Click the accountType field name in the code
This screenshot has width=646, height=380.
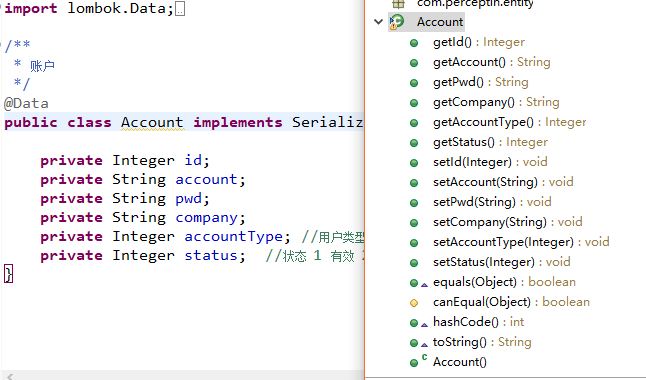click(x=233, y=237)
